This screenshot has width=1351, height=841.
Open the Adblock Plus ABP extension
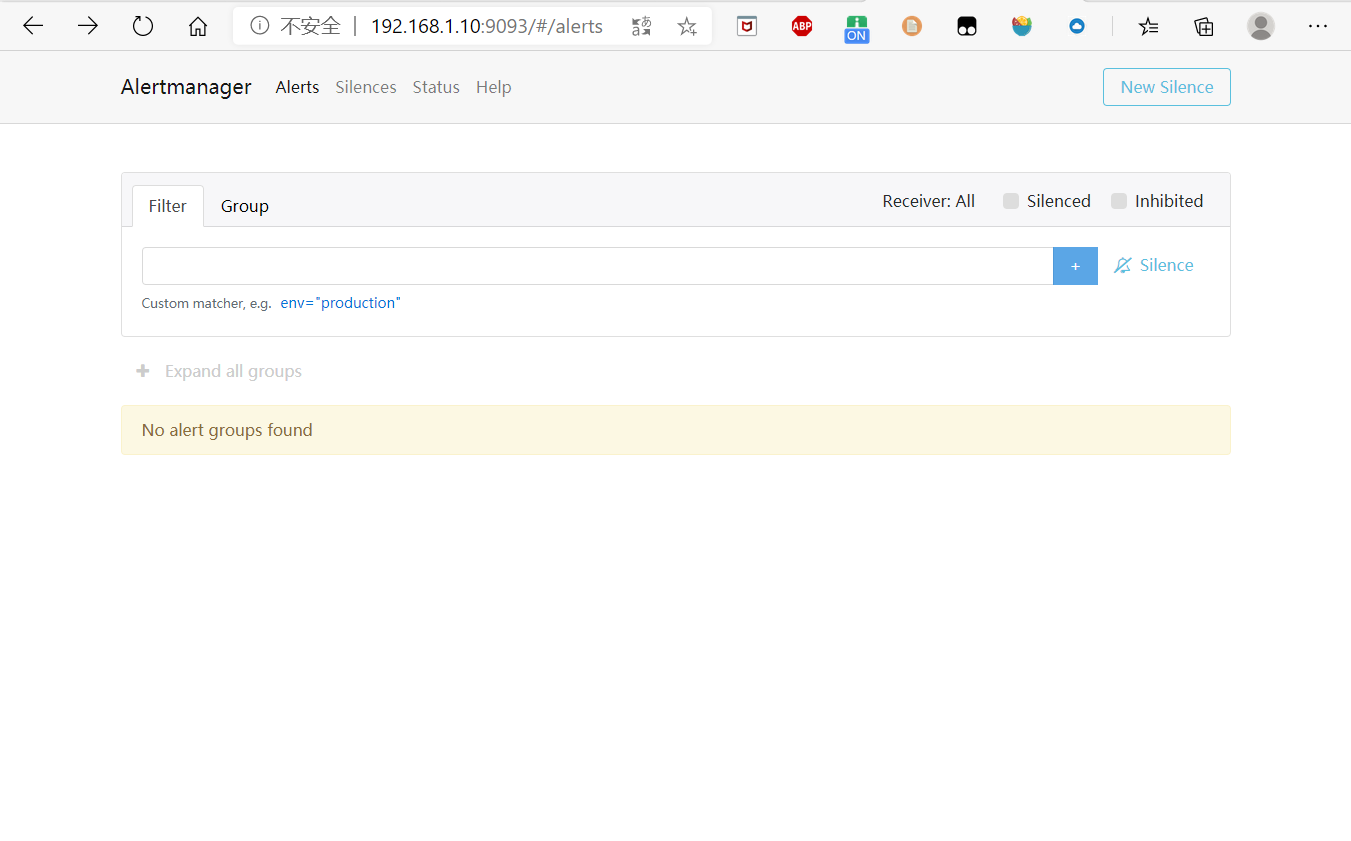click(802, 26)
